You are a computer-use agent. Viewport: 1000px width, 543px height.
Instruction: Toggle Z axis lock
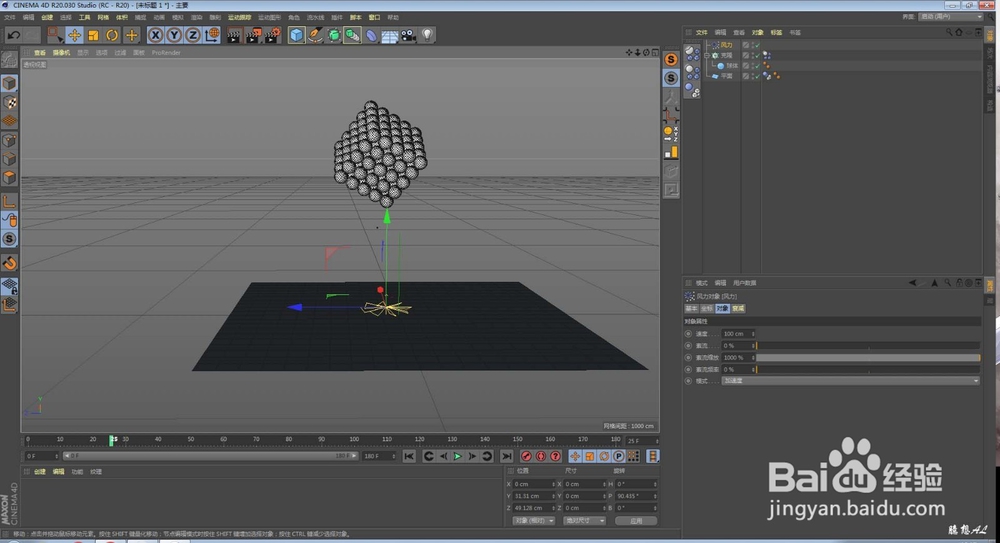[193, 35]
